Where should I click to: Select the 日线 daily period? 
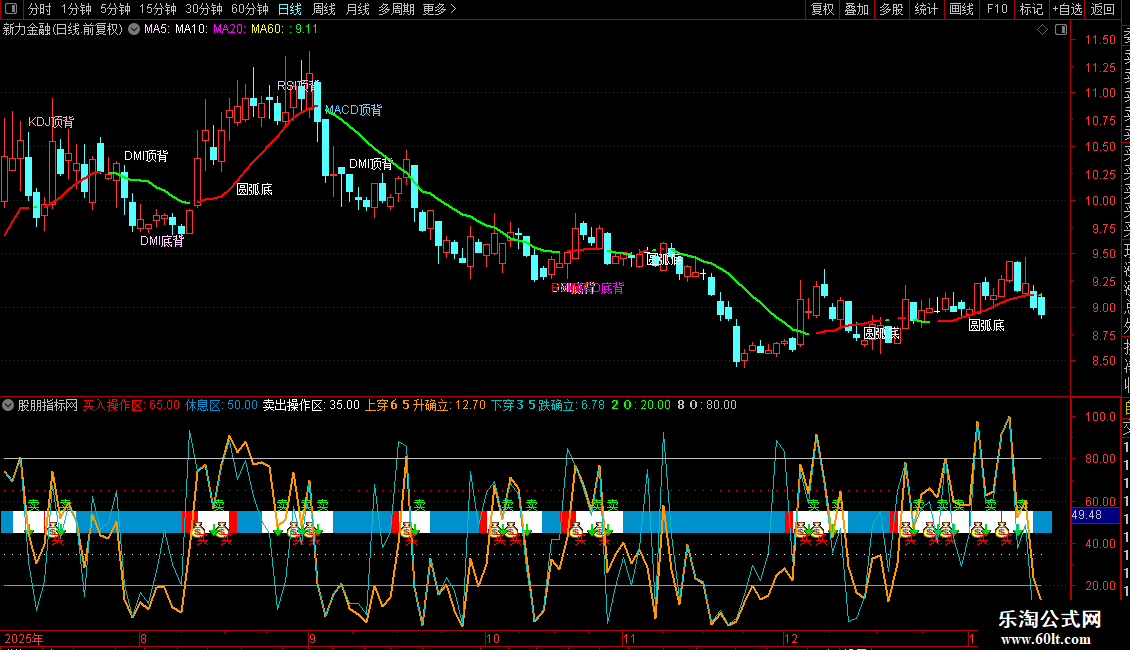point(290,9)
